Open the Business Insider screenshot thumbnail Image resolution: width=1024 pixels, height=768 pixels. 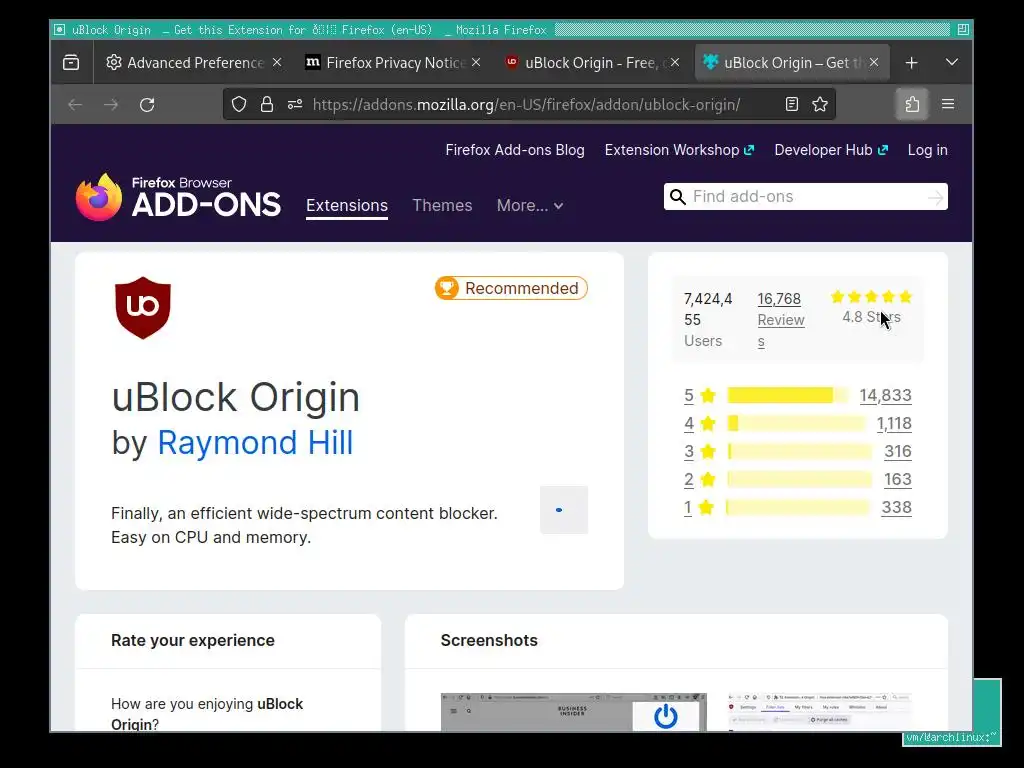[573, 712]
